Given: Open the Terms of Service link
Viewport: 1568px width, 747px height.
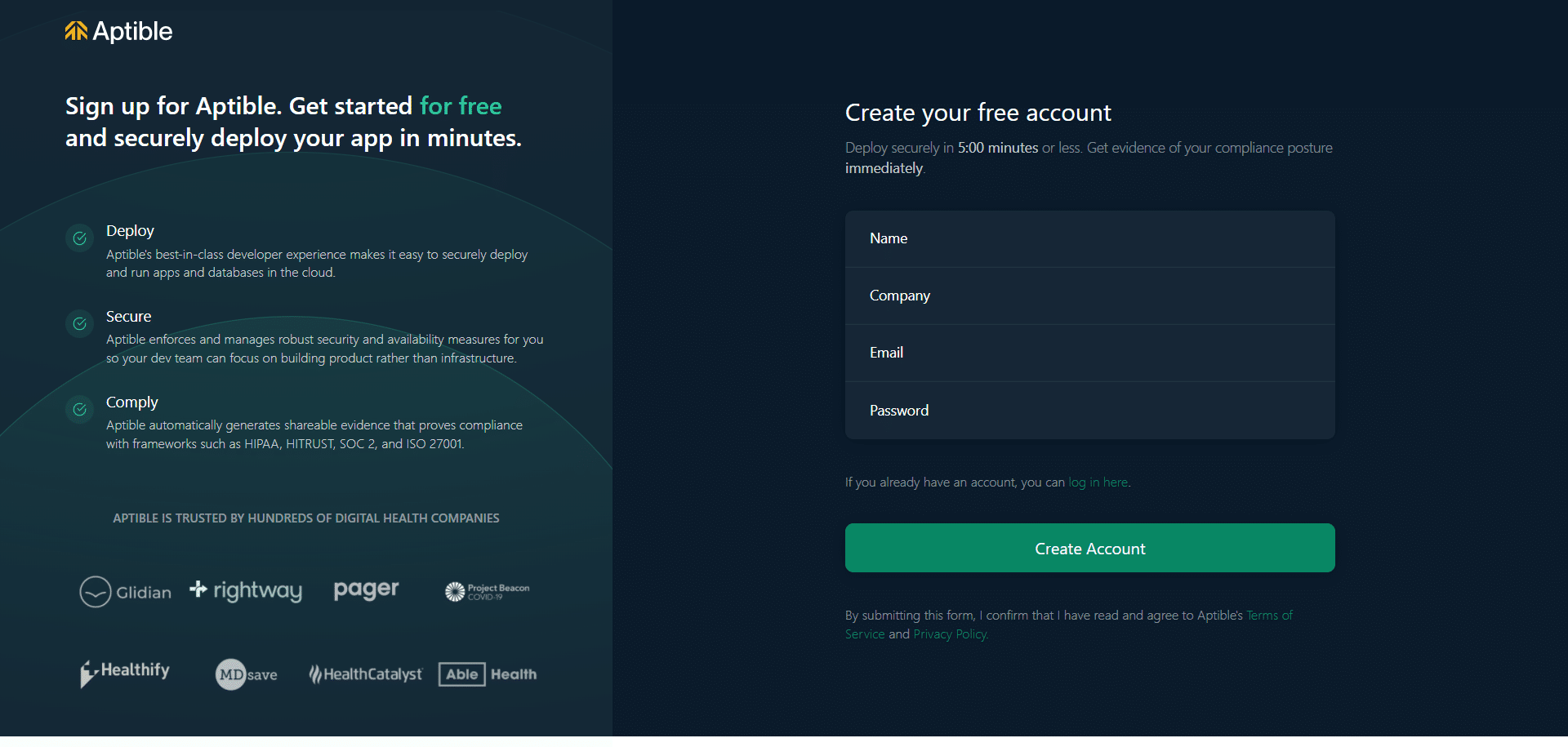Looking at the screenshot, I should (x=1269, y=616).
